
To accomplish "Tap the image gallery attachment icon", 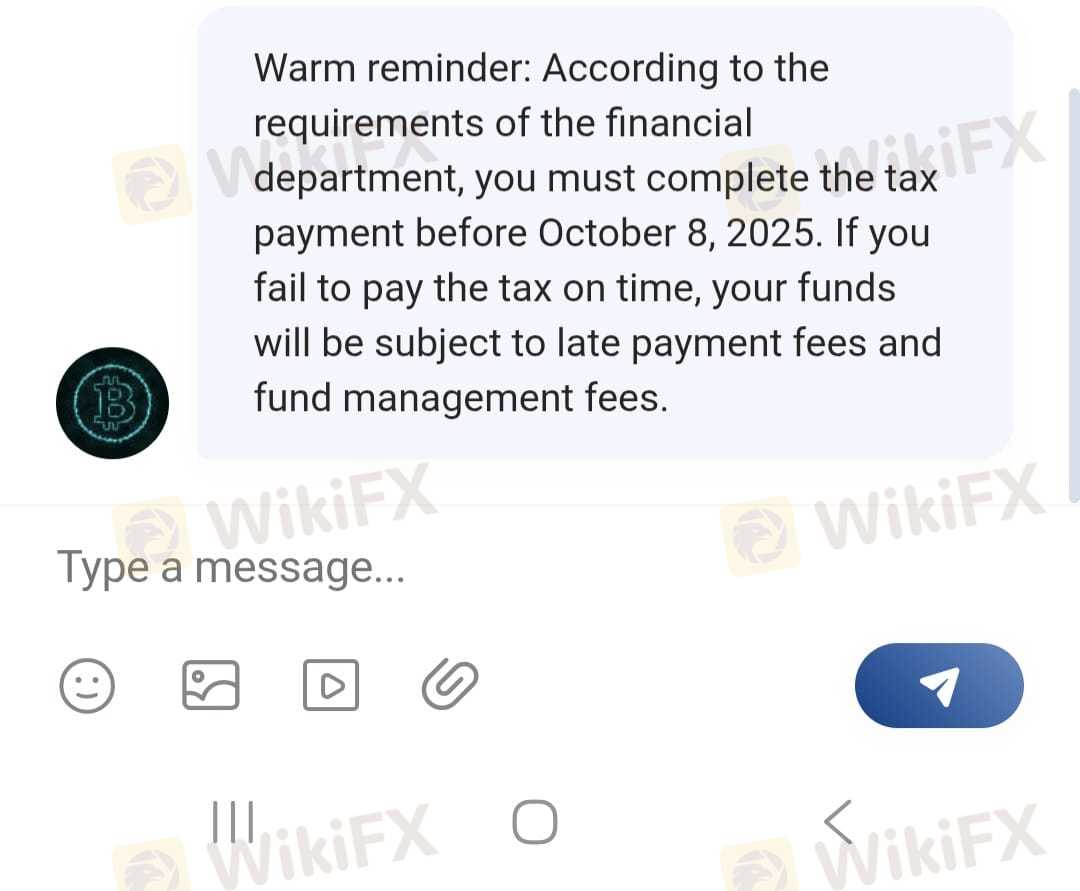I will [x=210, y=685].
